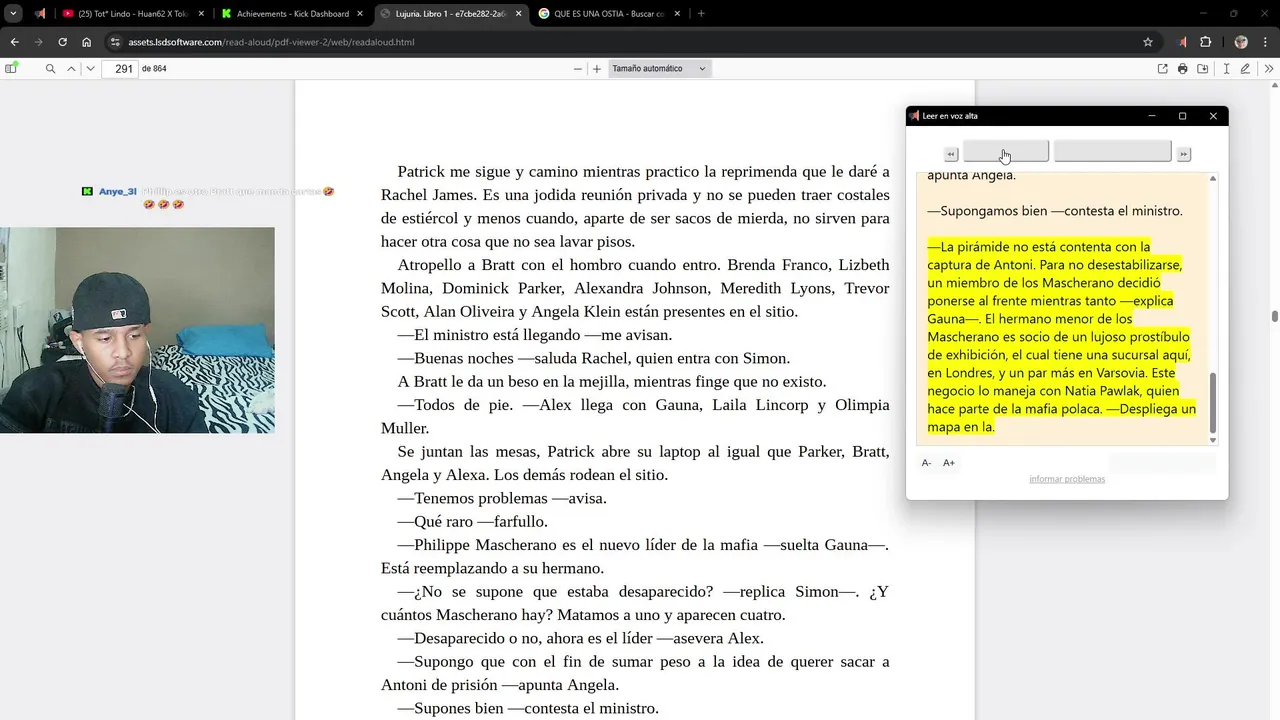Close the QUE ES UNA OSTIA tab
Viewport: 1280px width, 720px height.
point(678,14)
